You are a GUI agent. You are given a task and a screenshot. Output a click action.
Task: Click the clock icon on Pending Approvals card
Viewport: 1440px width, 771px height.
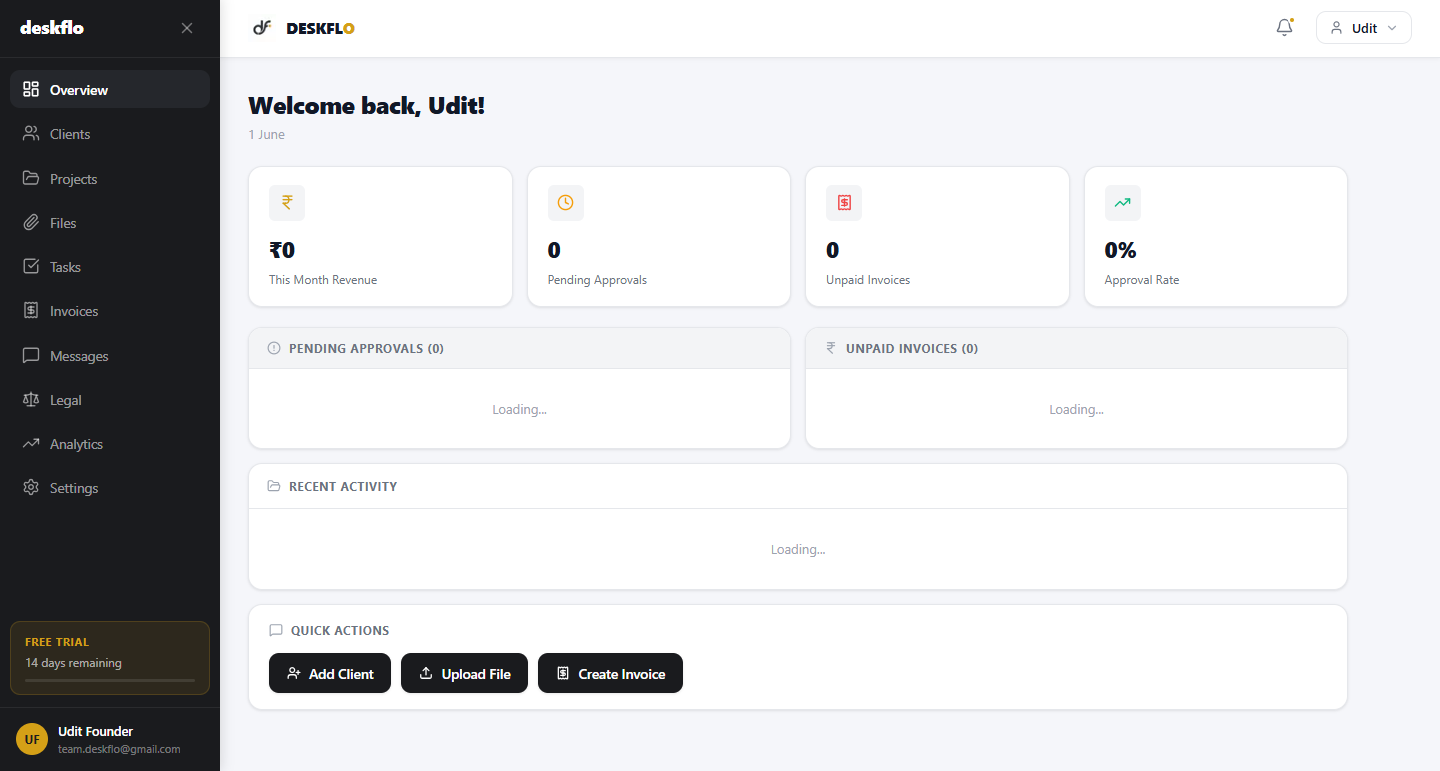[x=566, y=203]
